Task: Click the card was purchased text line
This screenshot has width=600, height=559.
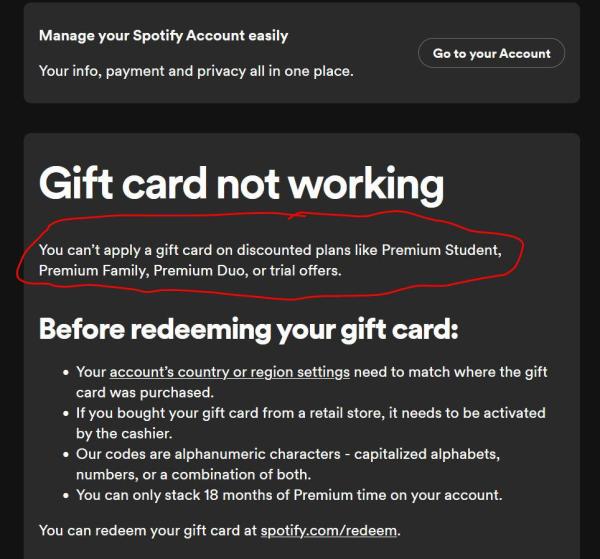Action: coord(145,393)
